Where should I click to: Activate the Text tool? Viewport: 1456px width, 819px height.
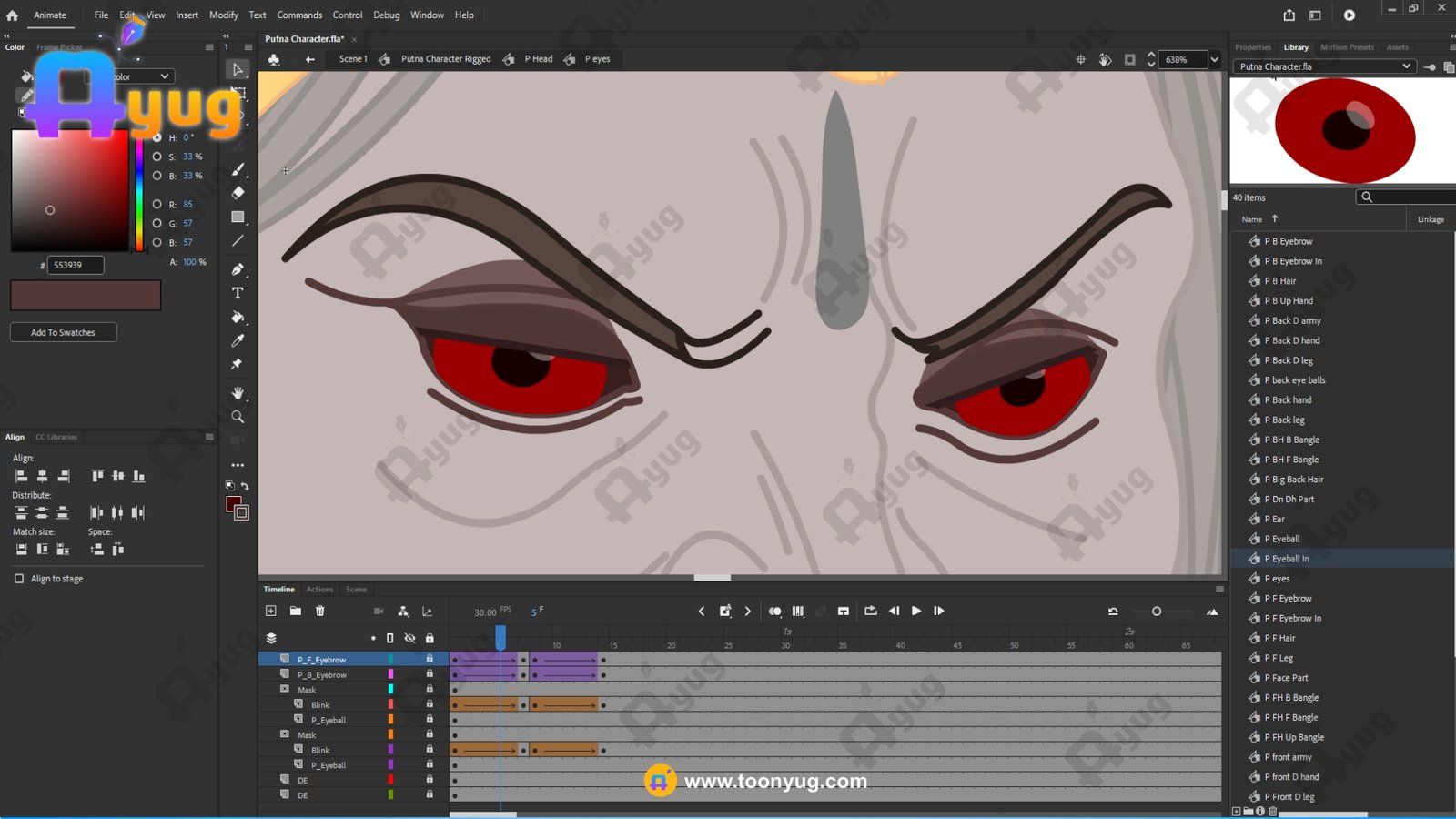coord(238,293)
